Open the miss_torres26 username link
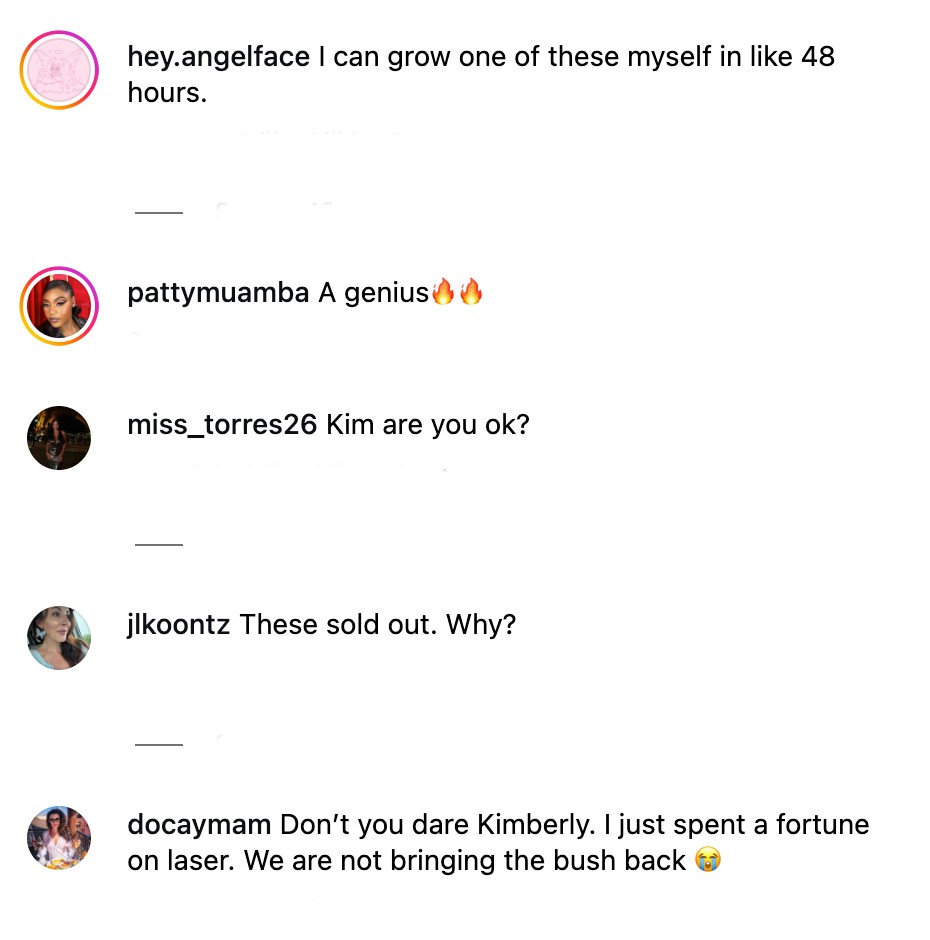 [221, 424]
